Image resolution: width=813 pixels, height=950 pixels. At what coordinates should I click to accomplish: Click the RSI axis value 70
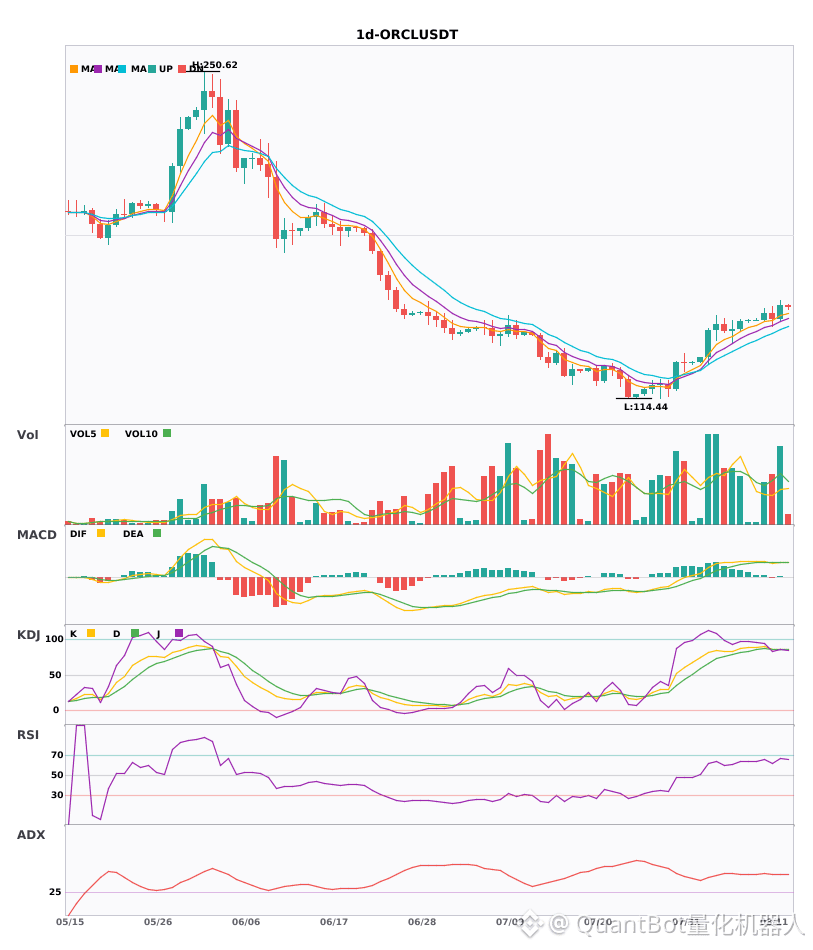[x=58, y=755]
